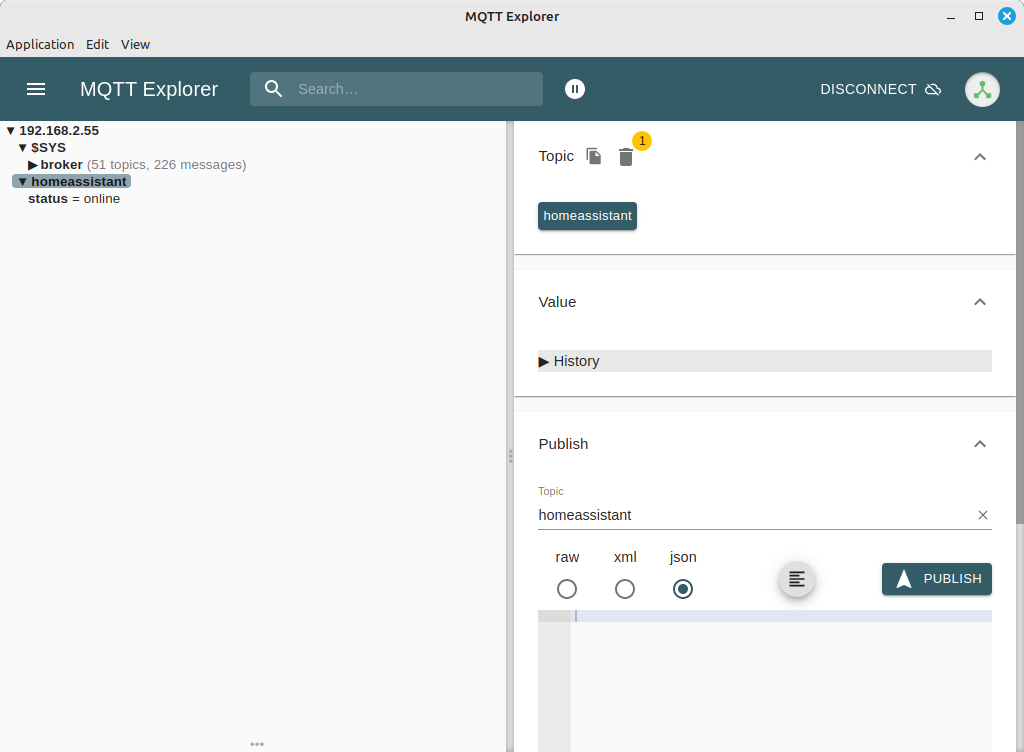The height and width of the screenshot is (752, 1024).
Task: Collapse the homeassistant tree node
Action: tap(22, 181)
